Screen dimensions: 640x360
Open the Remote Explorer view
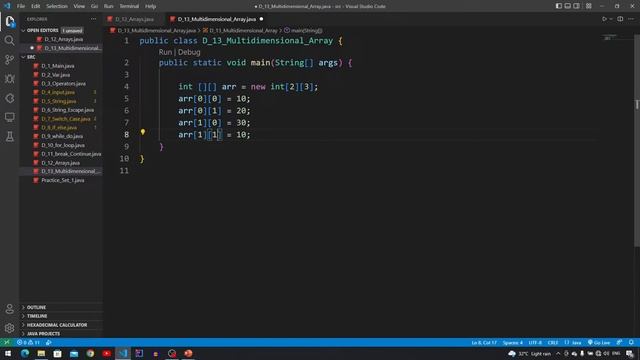click(9, 118)
